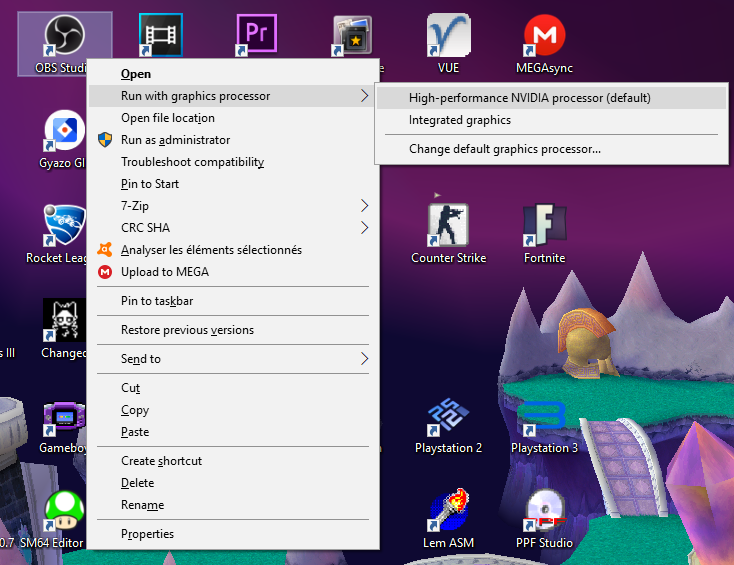
Task: Expand the Run with graphics processor arrow
Action: (x=365, y=95)
